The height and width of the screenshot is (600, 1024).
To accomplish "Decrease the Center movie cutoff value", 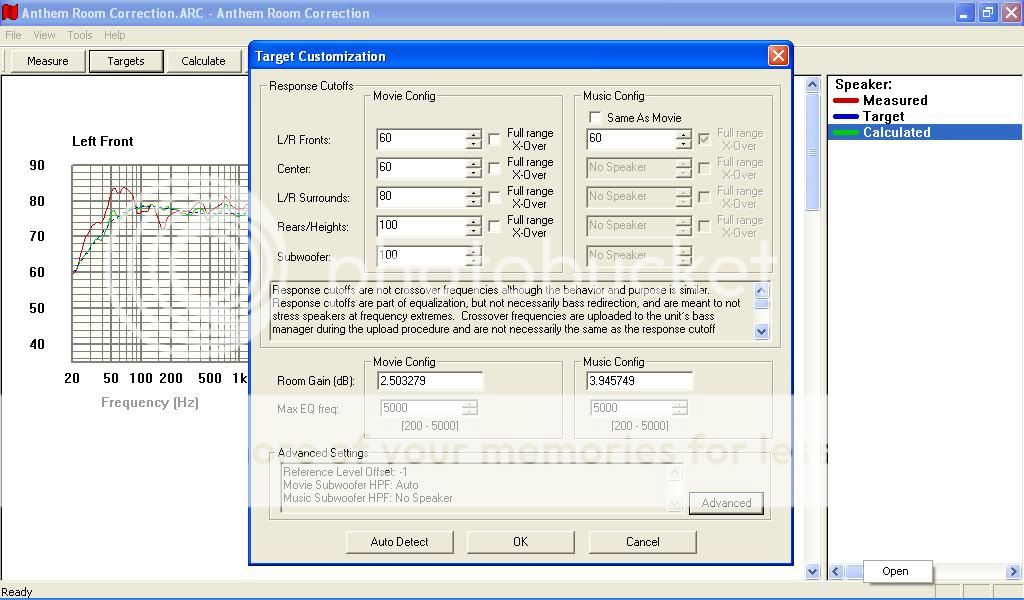I will 474,173.
